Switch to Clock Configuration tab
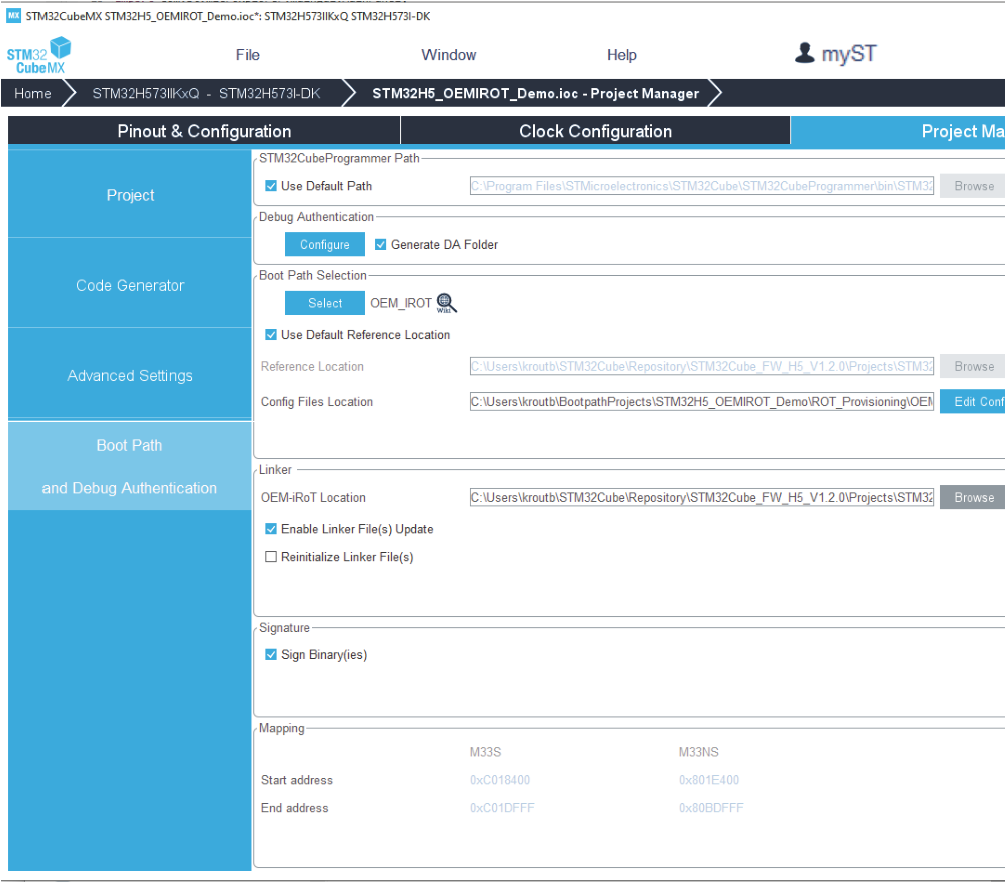 [x=595, y=131]
